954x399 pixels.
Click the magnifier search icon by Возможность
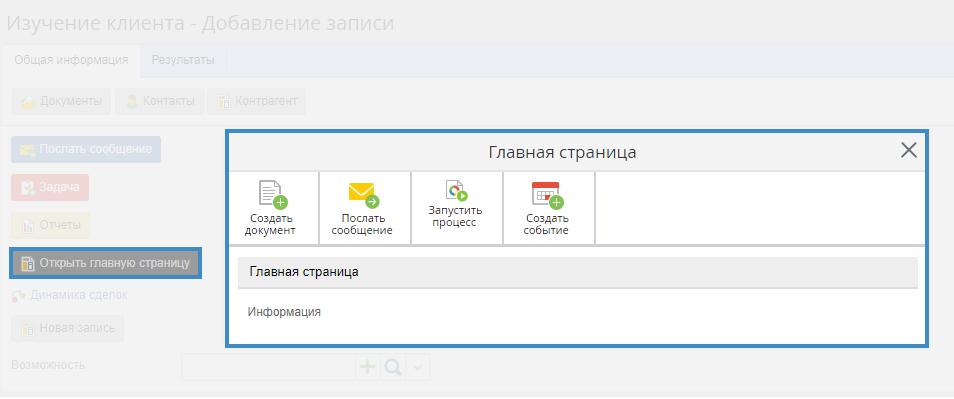[x=393, y=367]
